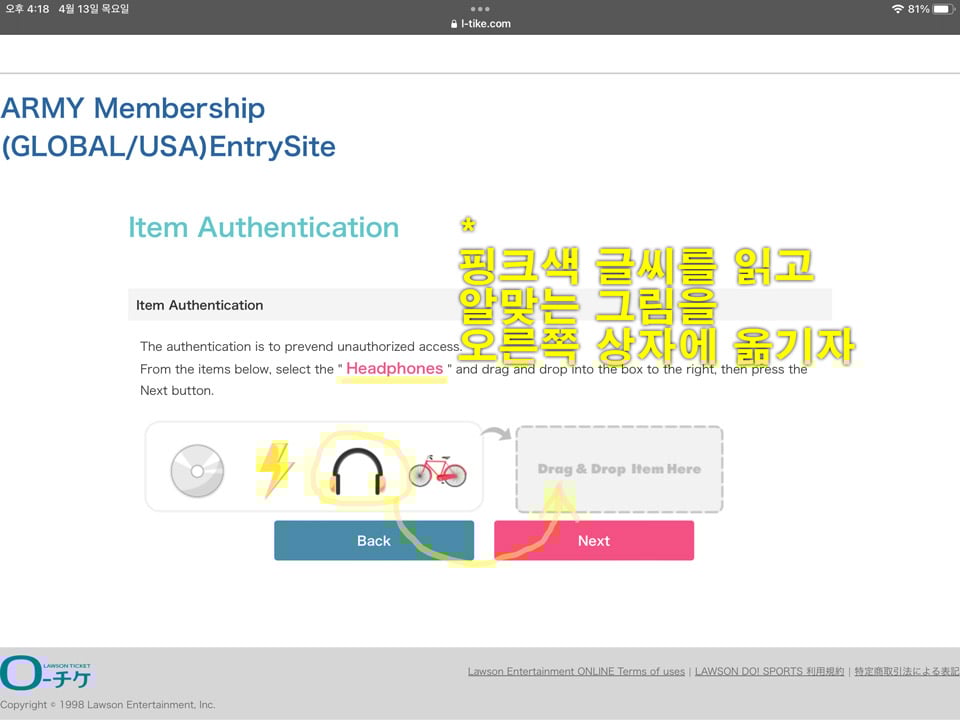The height and width of the screenshot is (720, 960).
Task: Click the yellow lightning bolt item
Action: coord(275,470)
